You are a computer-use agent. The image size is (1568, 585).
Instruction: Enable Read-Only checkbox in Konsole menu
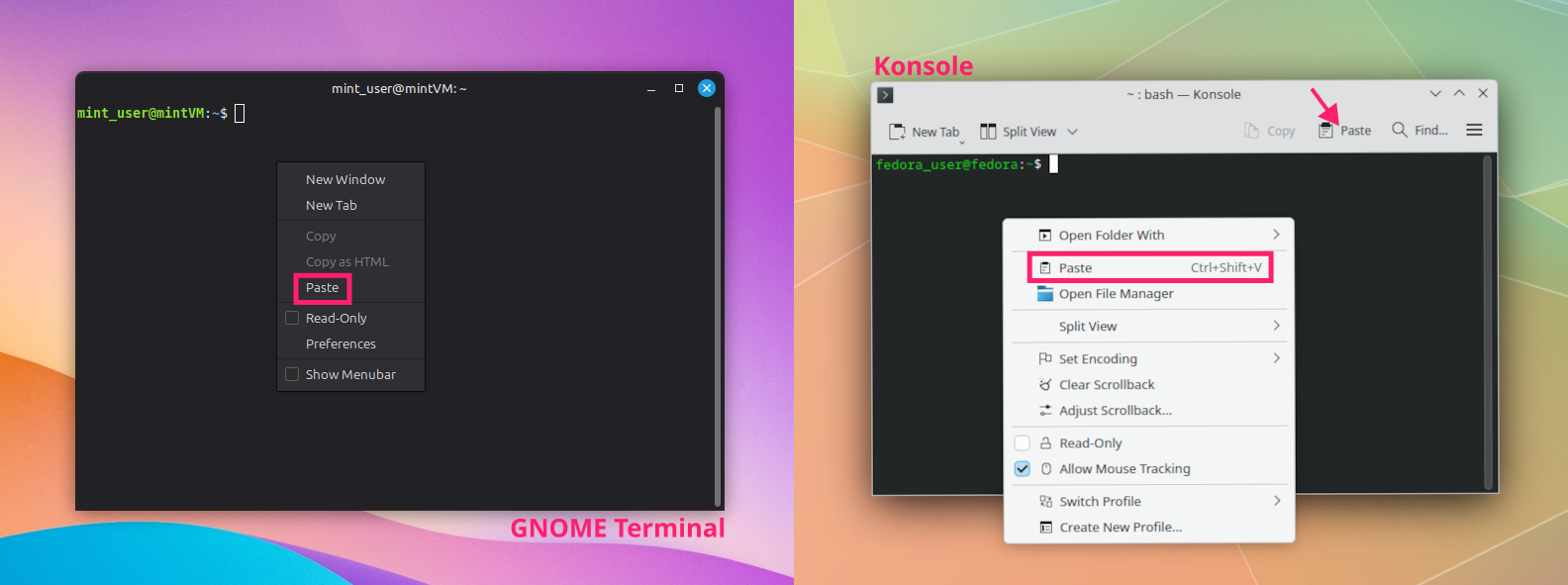(1023, 443)
